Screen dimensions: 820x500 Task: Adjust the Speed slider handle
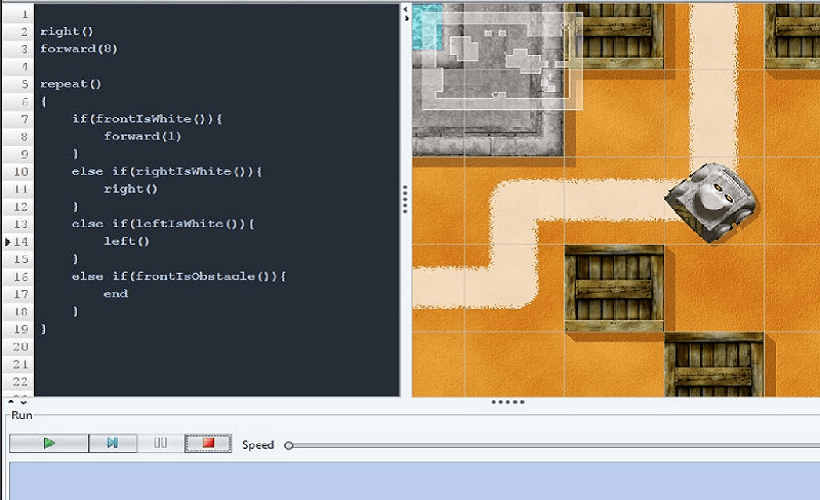pyautogui.click(x=289, y=445)
